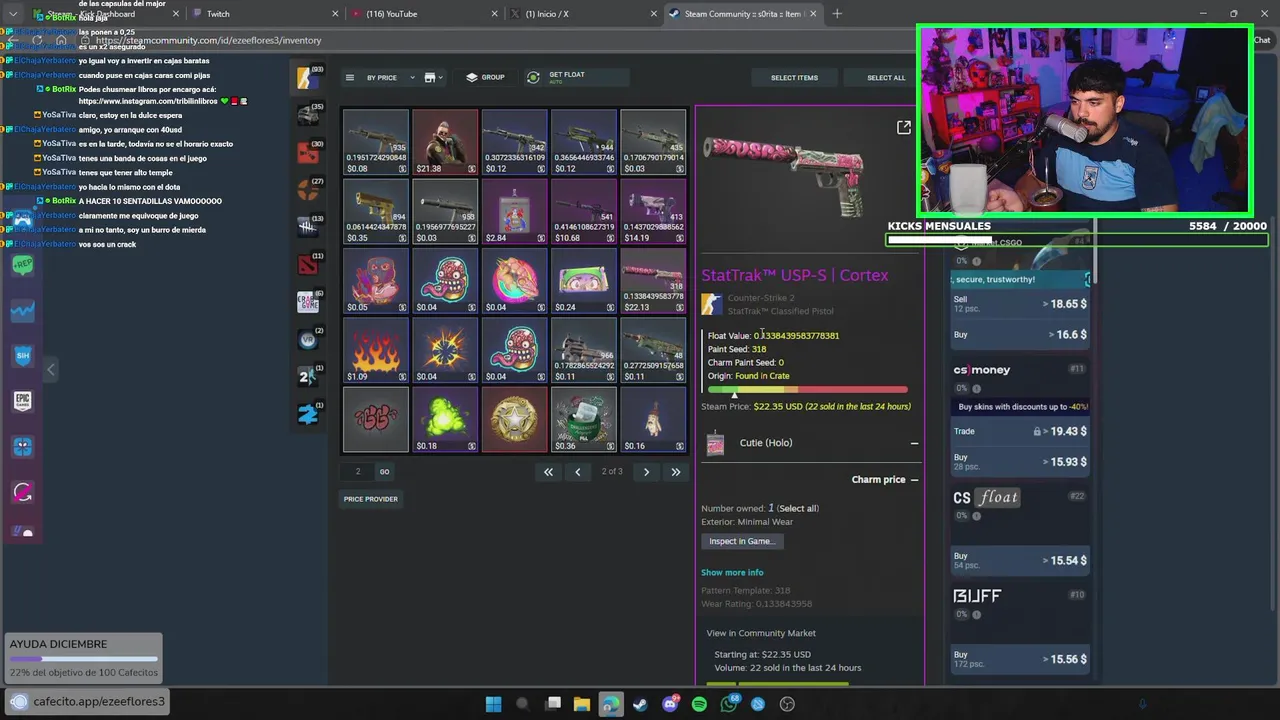Image resolution: width=1280 pixels, height=720 pixels.
Task: Open File Explorer from the taskbar
Action: coord(581,704)
